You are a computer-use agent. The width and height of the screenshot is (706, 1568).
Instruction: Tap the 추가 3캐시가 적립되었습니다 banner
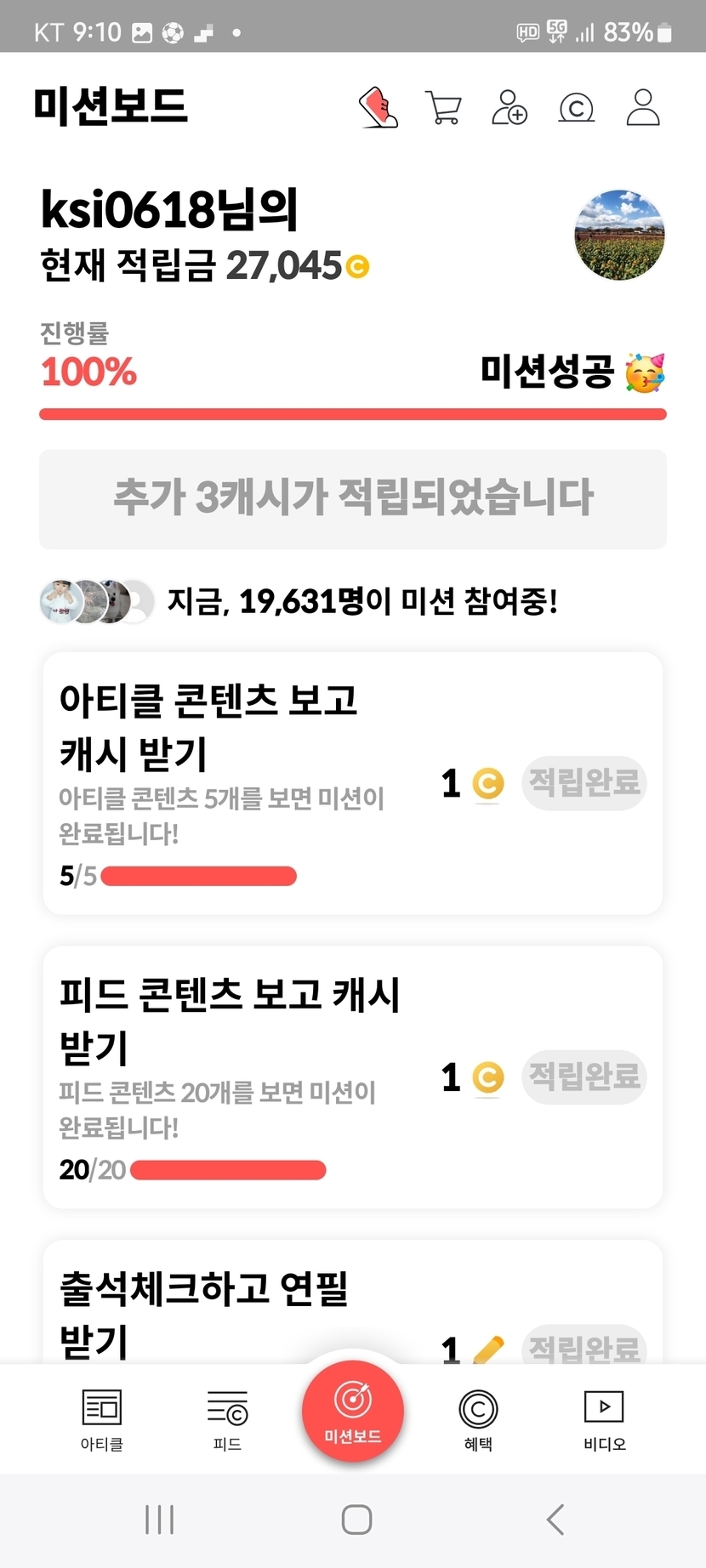click(353, 499)
